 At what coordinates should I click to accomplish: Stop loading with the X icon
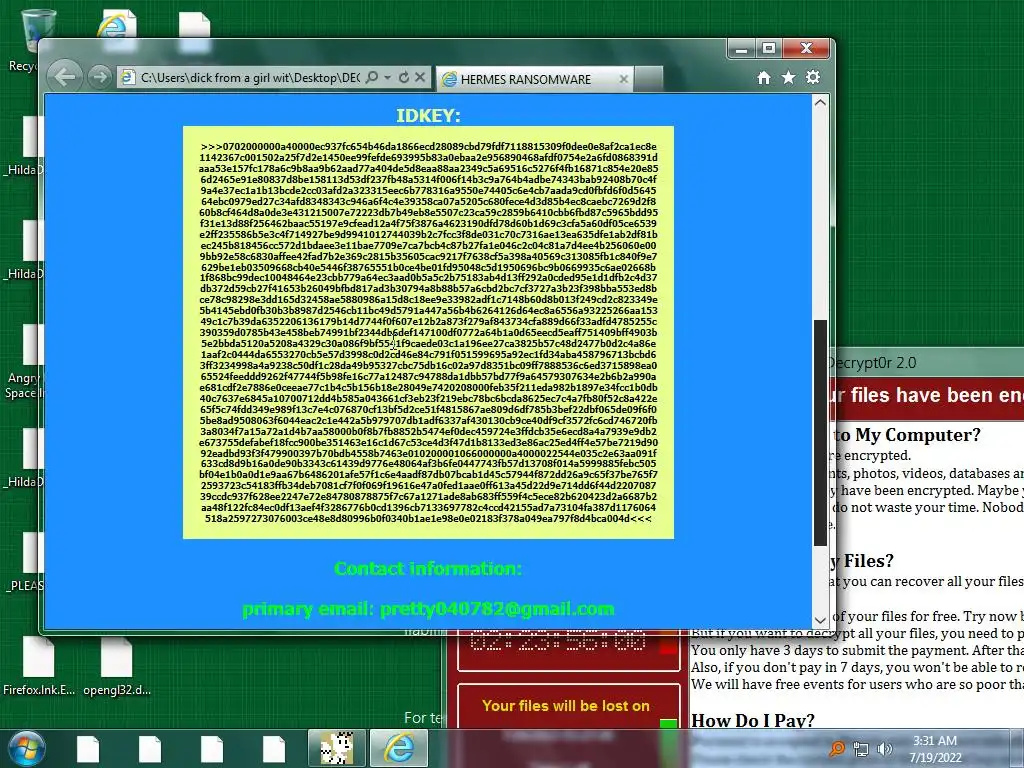point(420,77)
